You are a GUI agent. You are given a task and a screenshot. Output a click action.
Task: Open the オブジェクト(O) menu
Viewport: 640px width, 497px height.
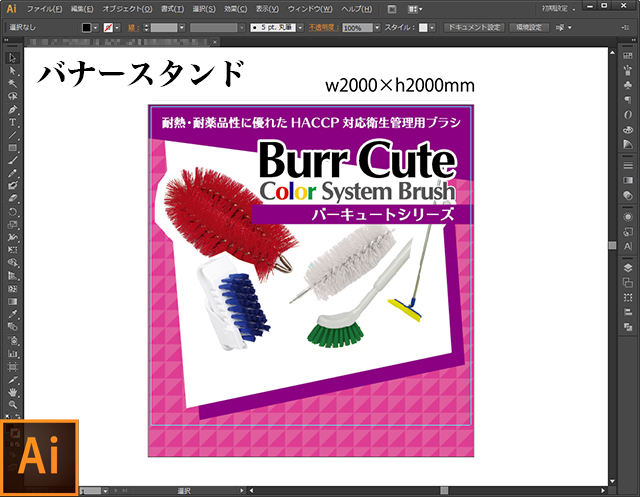127,9
